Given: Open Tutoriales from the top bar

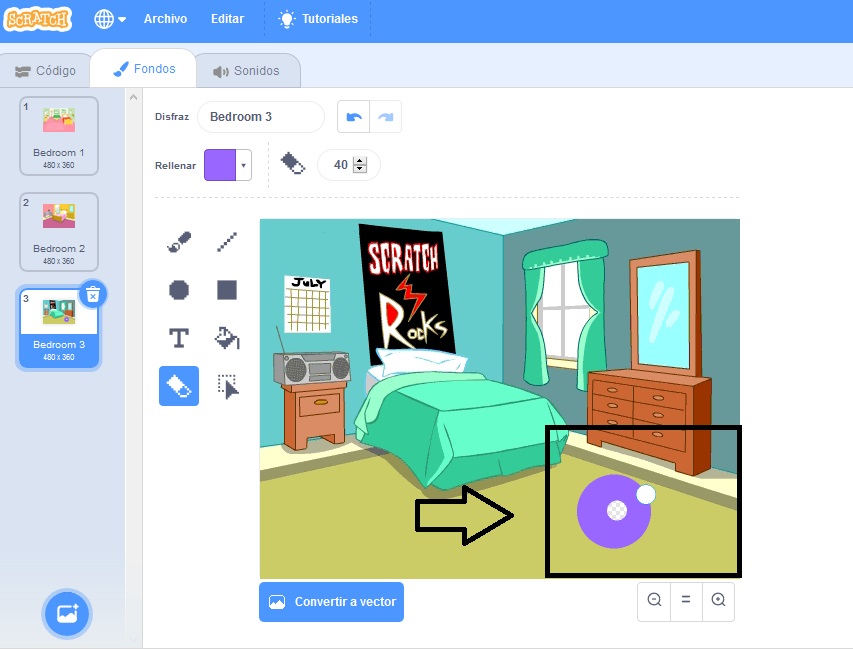Looking at the screenshot, I should (x=317, y=19).
